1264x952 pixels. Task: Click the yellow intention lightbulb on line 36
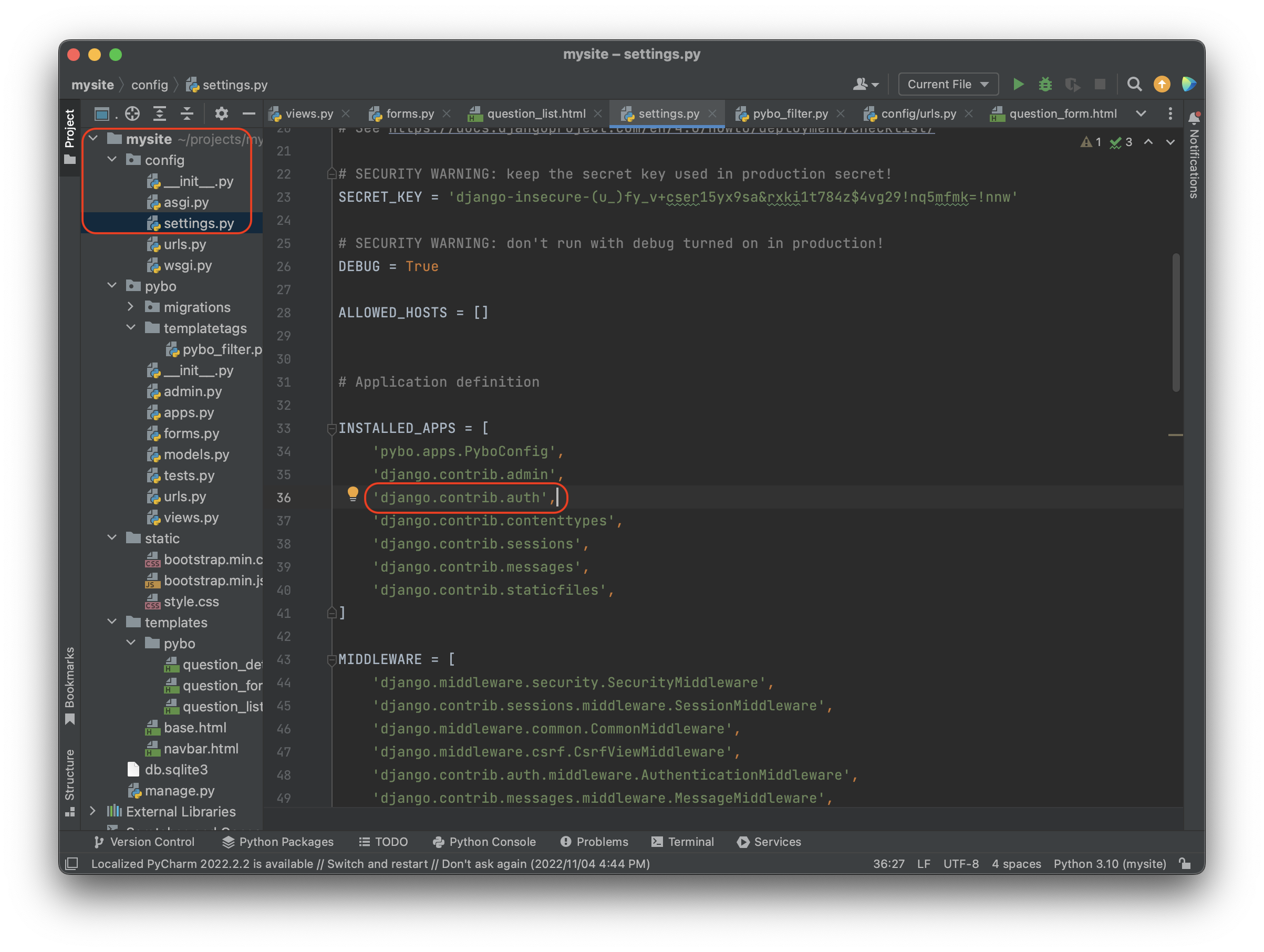pyautogui.click(x=353, y=494)
